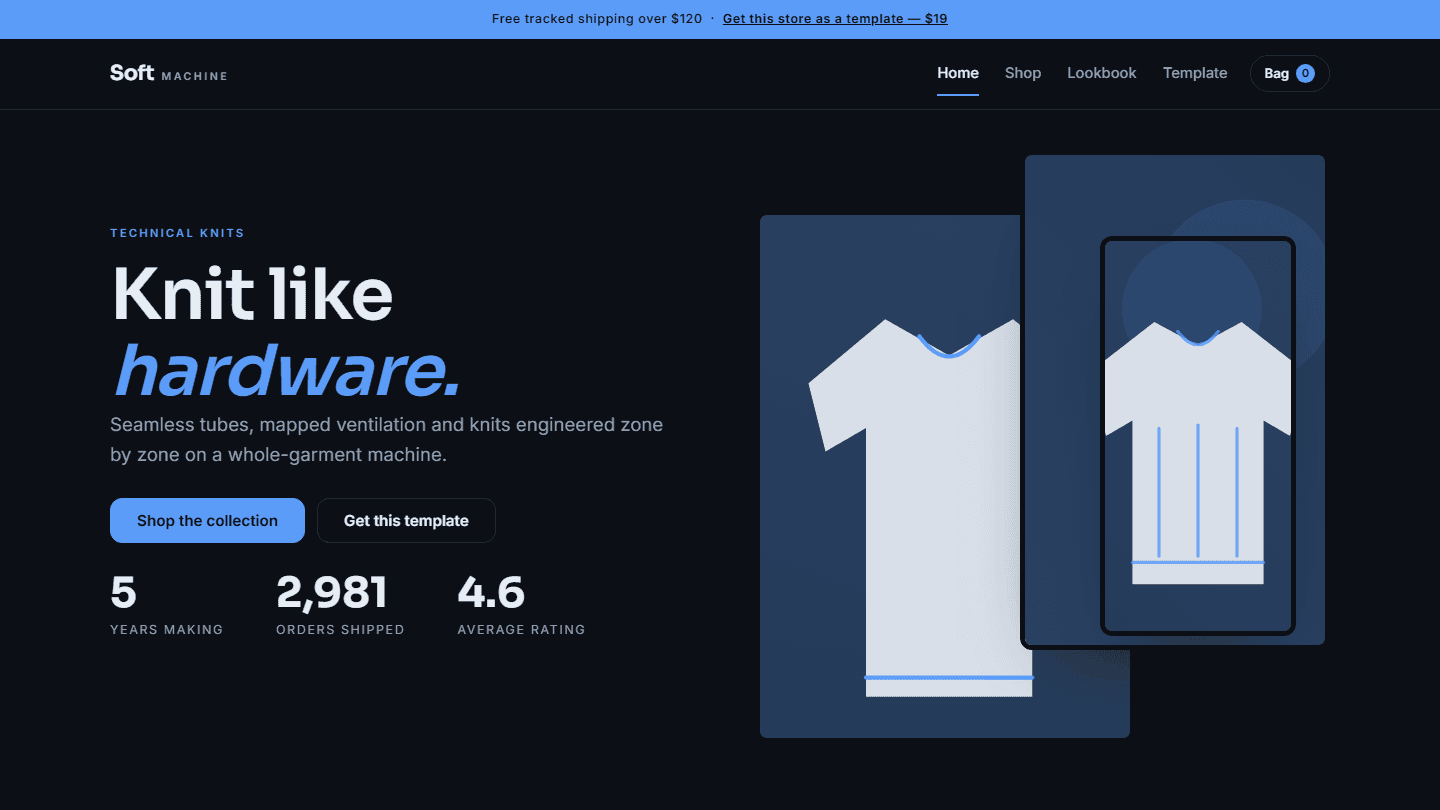This screenshot has width=1440, height=810.
Task: Click the '2,981' orders shipped figure
Action: coord(332,592)
